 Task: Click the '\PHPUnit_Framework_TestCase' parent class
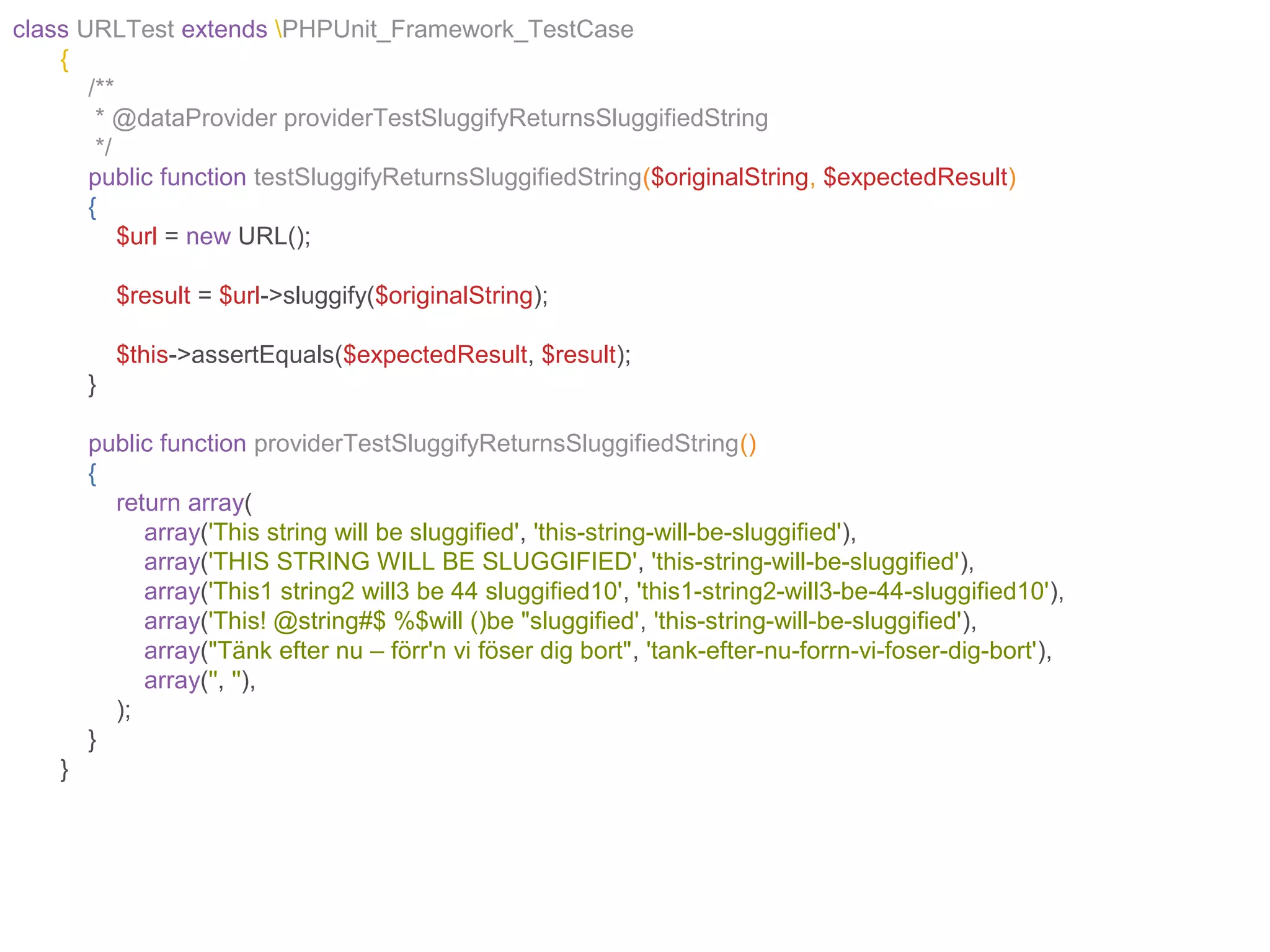pos(454,29)
